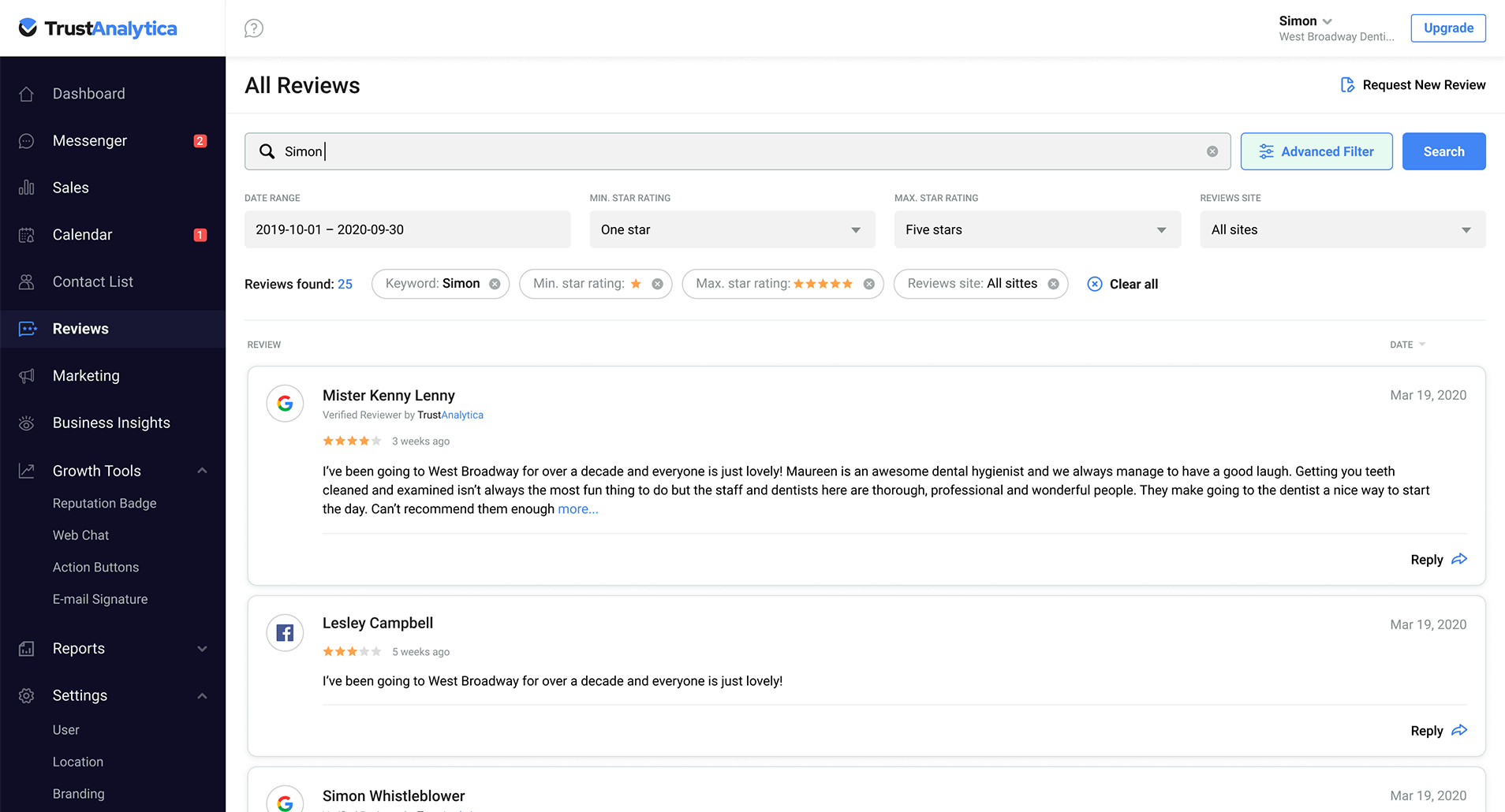Screen dimensions: 1505x812
Task: Remove the Keyword: Simon filter chip
Action: point(495,284)
